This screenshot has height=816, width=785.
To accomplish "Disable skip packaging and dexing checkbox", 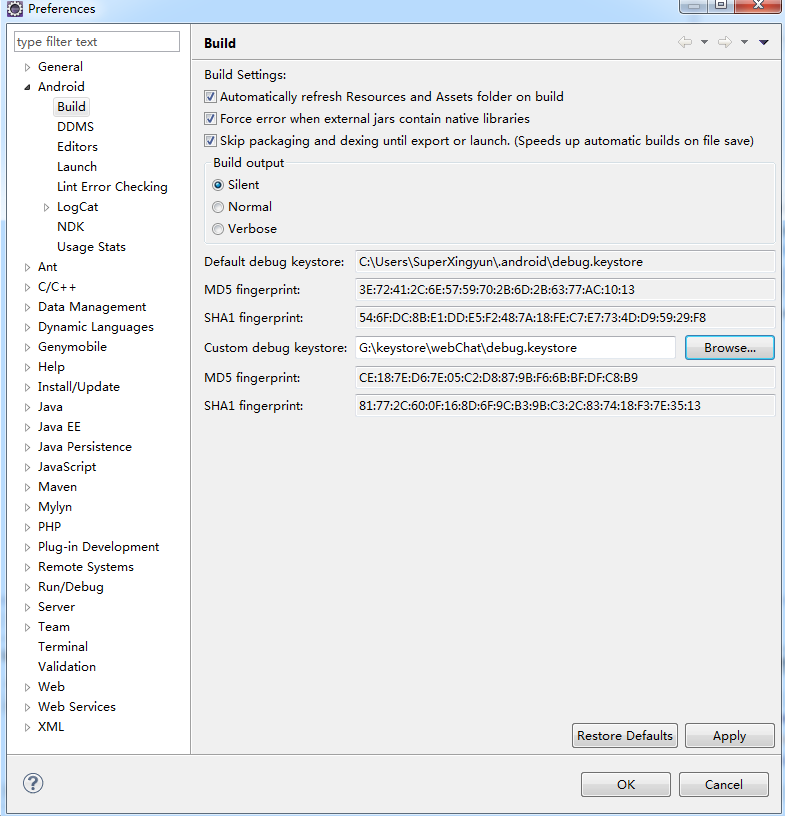I will point(210,141).
